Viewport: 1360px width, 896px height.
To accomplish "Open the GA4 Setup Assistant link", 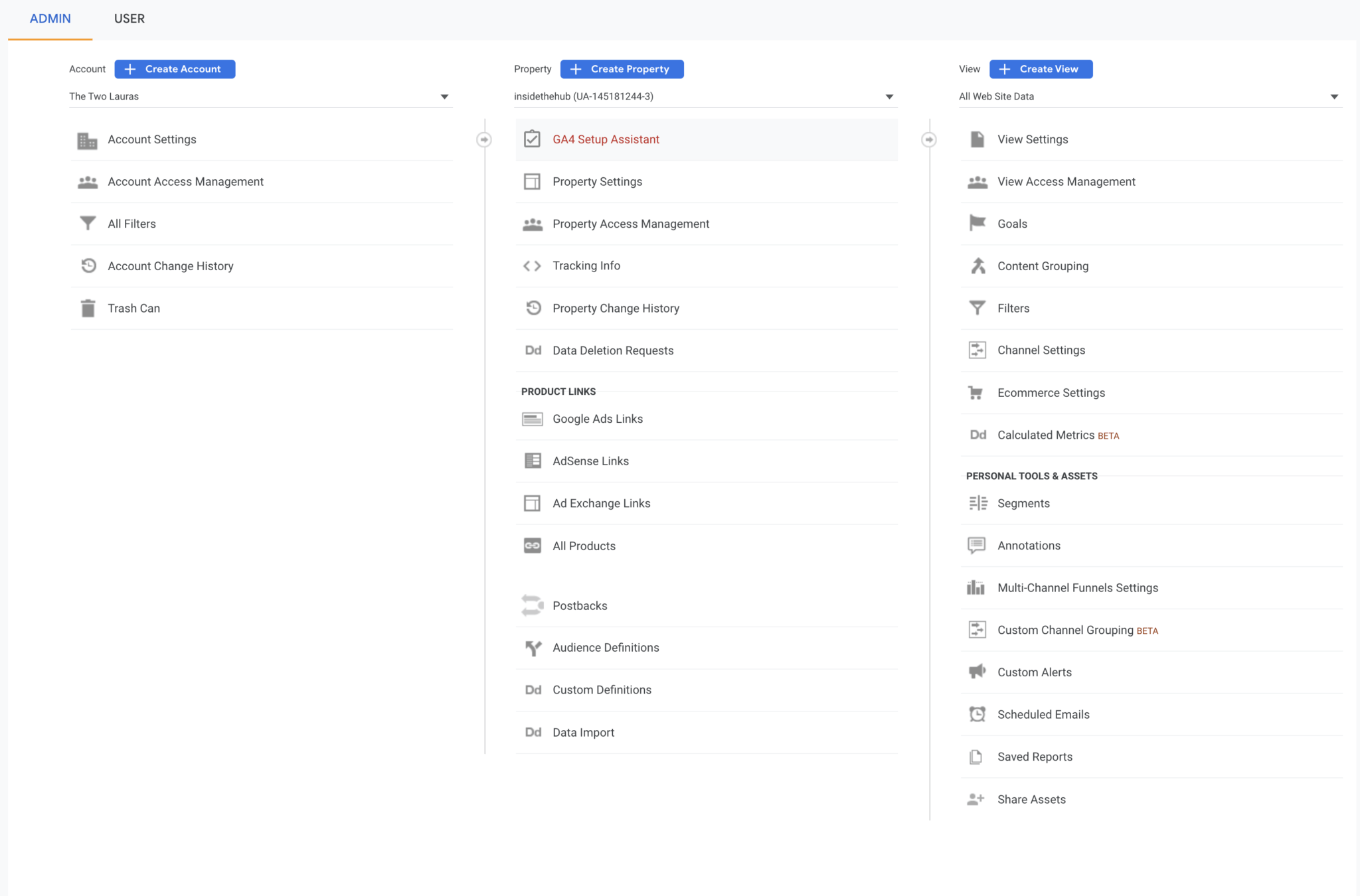I will click(x=605, y=139).
